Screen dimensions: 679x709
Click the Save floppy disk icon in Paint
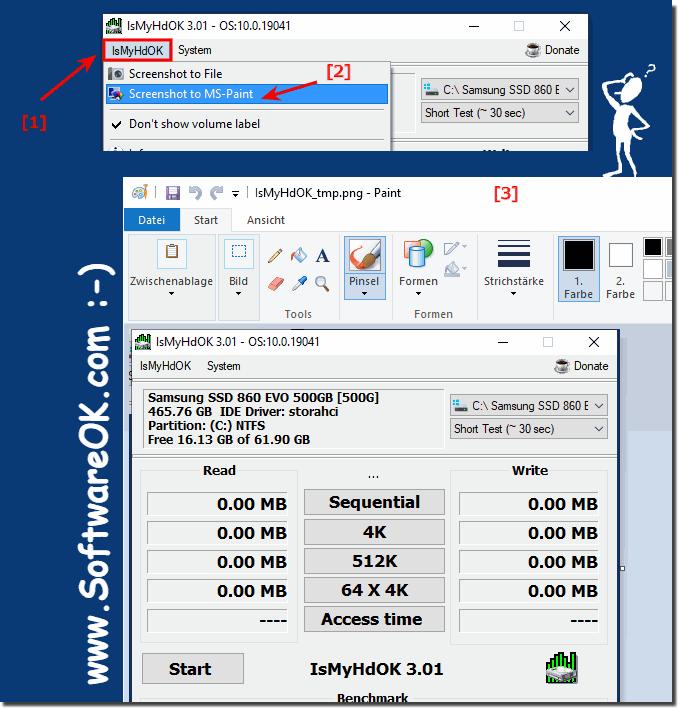pos(173,193)
